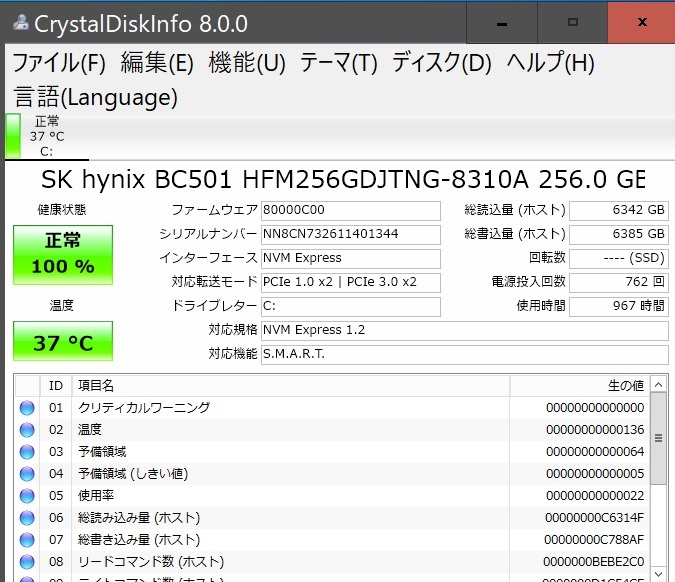Click the interface field NVM Express
675x582 pixels.
coord(350,259)
